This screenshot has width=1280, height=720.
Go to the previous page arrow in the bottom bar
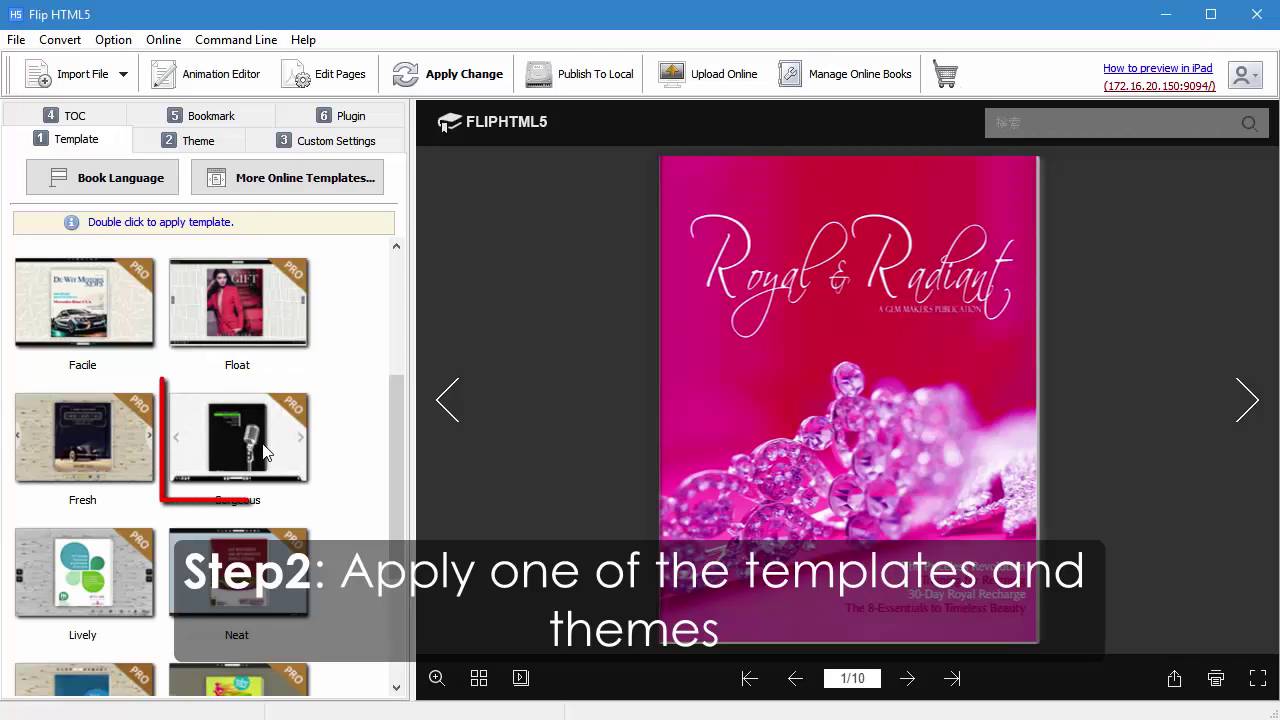[x=796, y=678]
